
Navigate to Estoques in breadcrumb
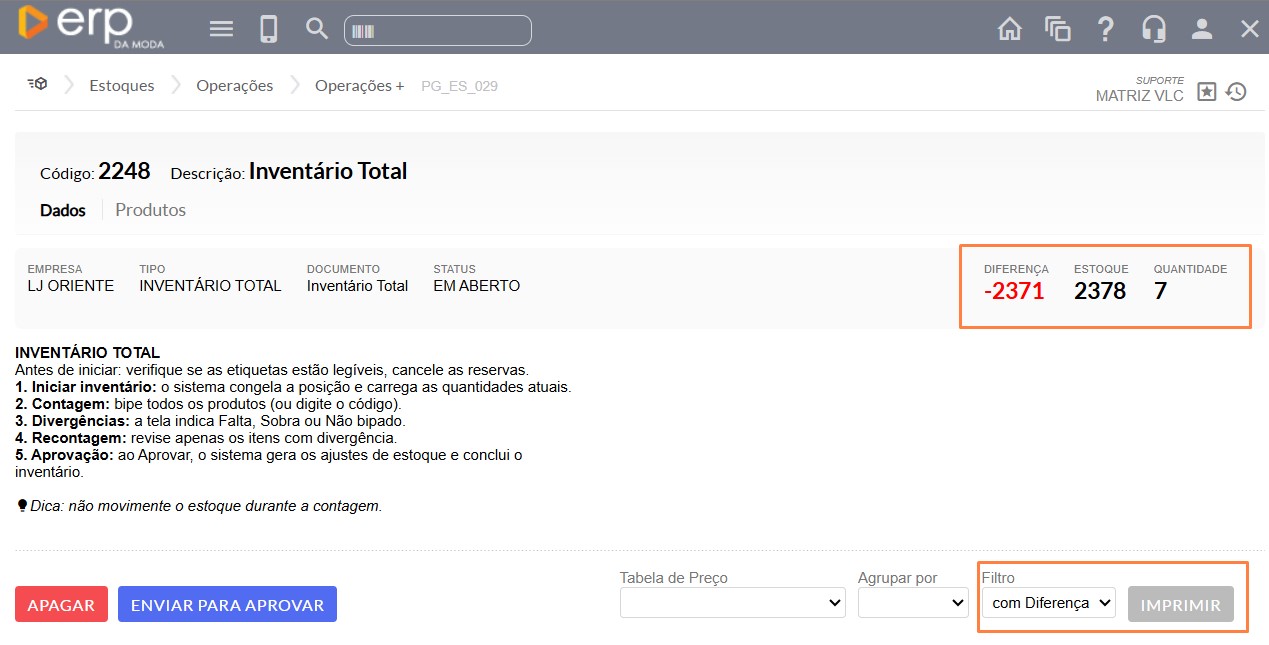tap(122, 86)
